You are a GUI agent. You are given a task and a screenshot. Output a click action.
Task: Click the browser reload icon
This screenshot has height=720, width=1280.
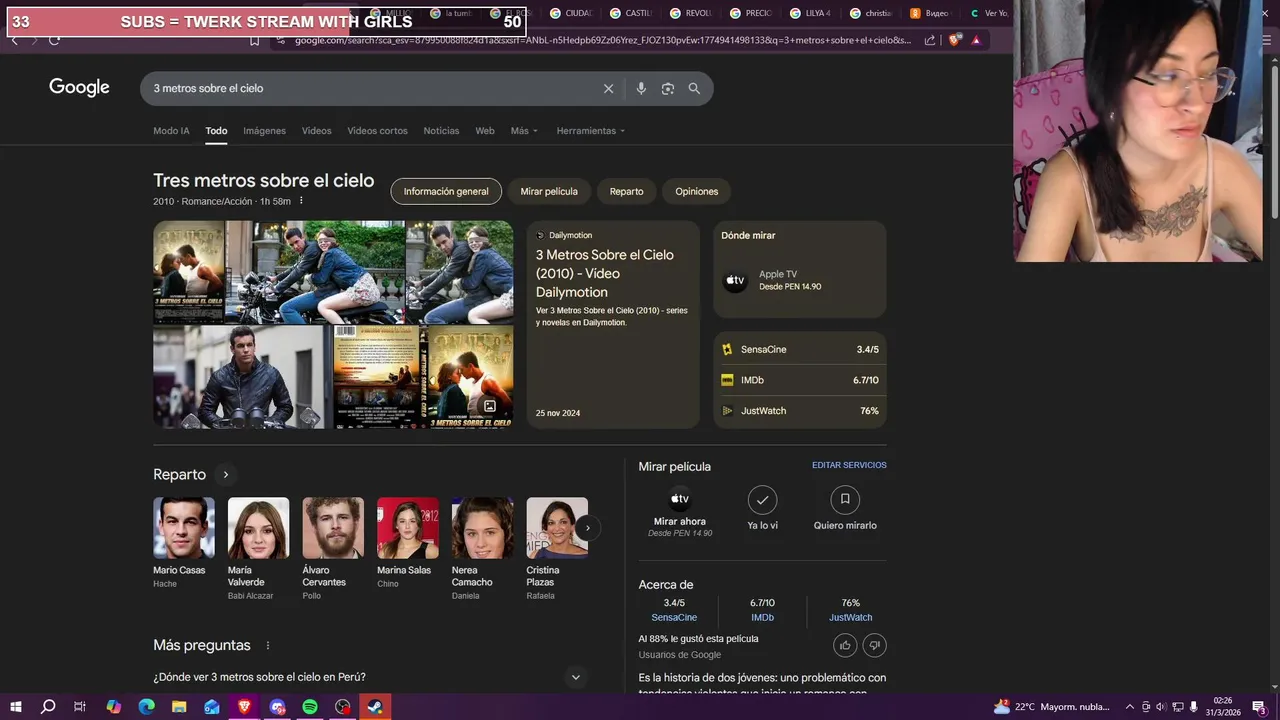[54, 40]
